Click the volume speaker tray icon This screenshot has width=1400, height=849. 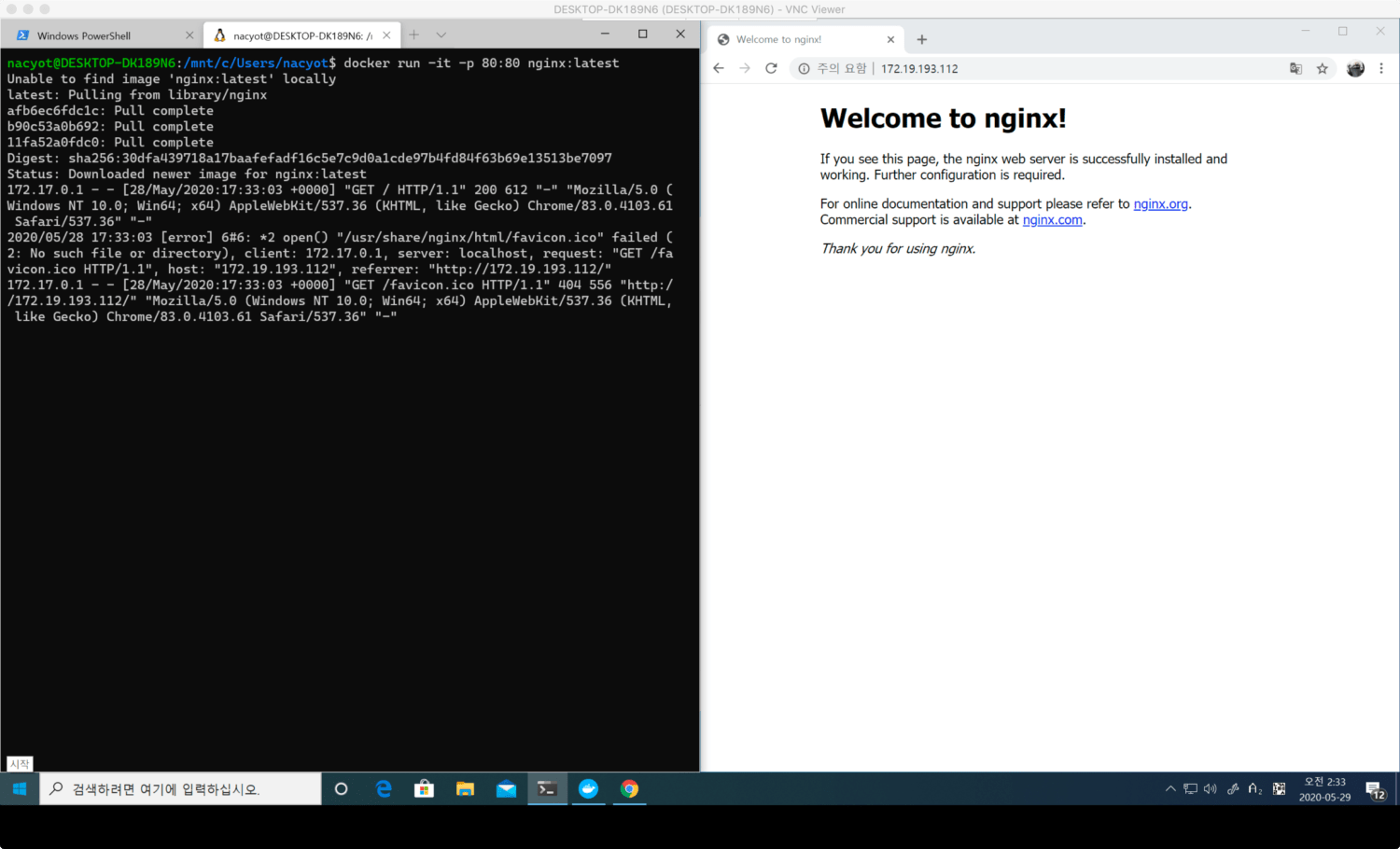tap(1211, 789)
